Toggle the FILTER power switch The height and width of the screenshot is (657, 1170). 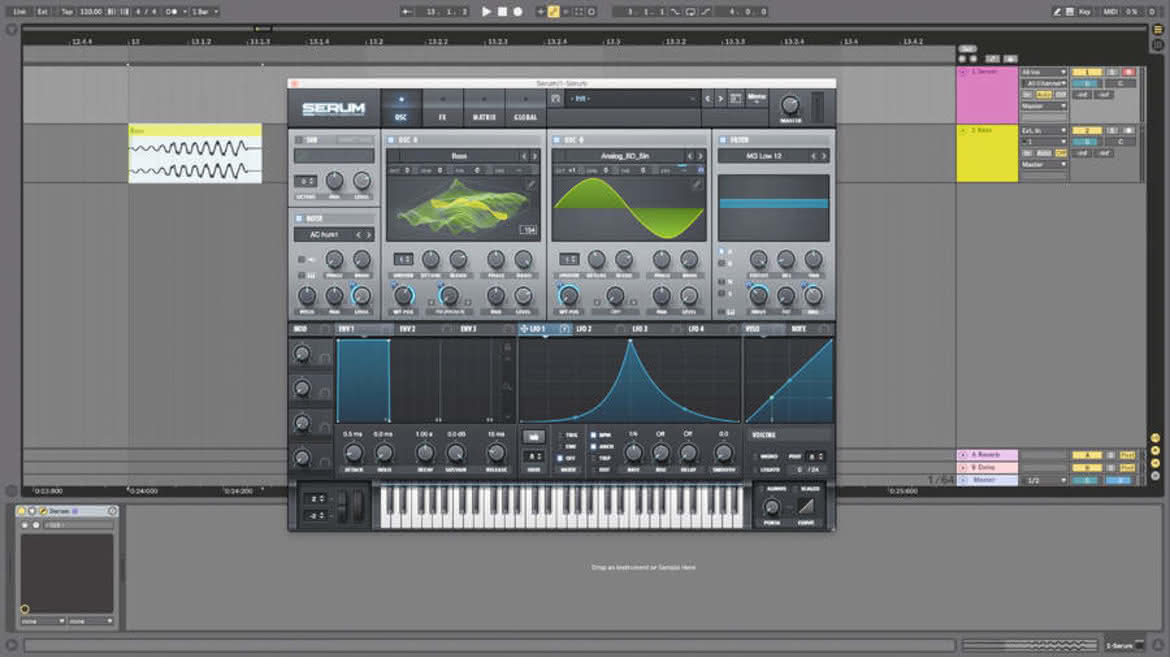coord(722,140)
